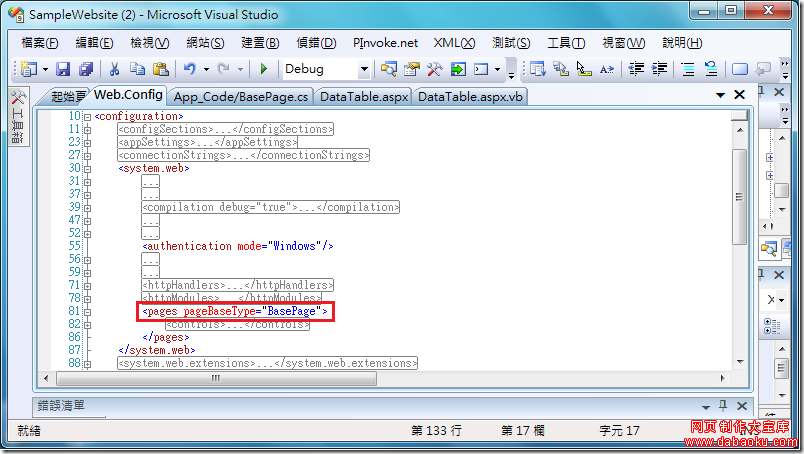Click the pages pageBaseType="BasePage" line
The width and height of the screenshot is (804, 454).
coord(235,311)
